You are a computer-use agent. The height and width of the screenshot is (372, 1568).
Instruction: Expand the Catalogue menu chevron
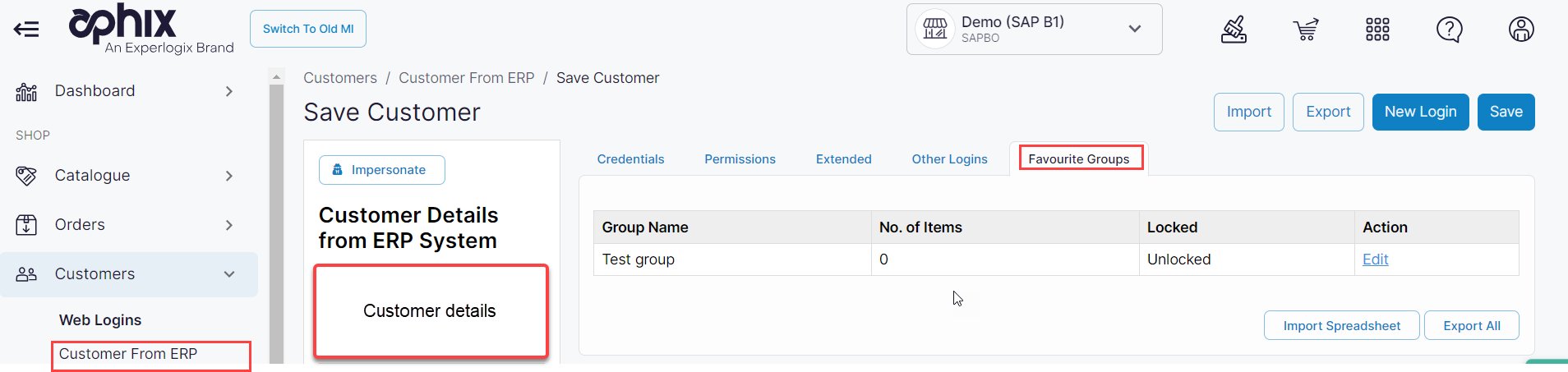229,176
